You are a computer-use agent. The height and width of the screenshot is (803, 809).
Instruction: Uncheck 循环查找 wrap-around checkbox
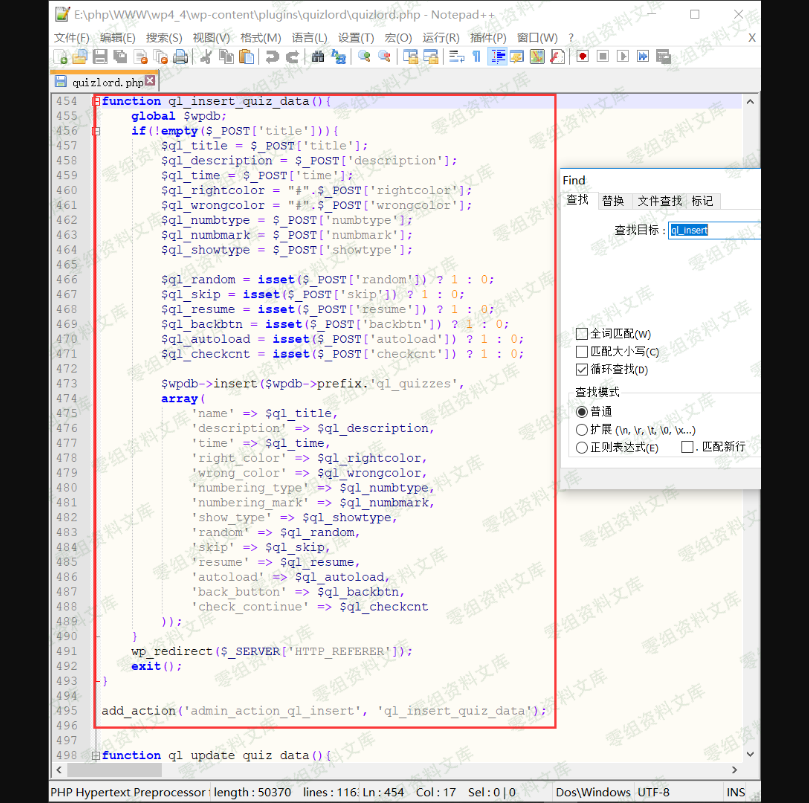point(582,370)
